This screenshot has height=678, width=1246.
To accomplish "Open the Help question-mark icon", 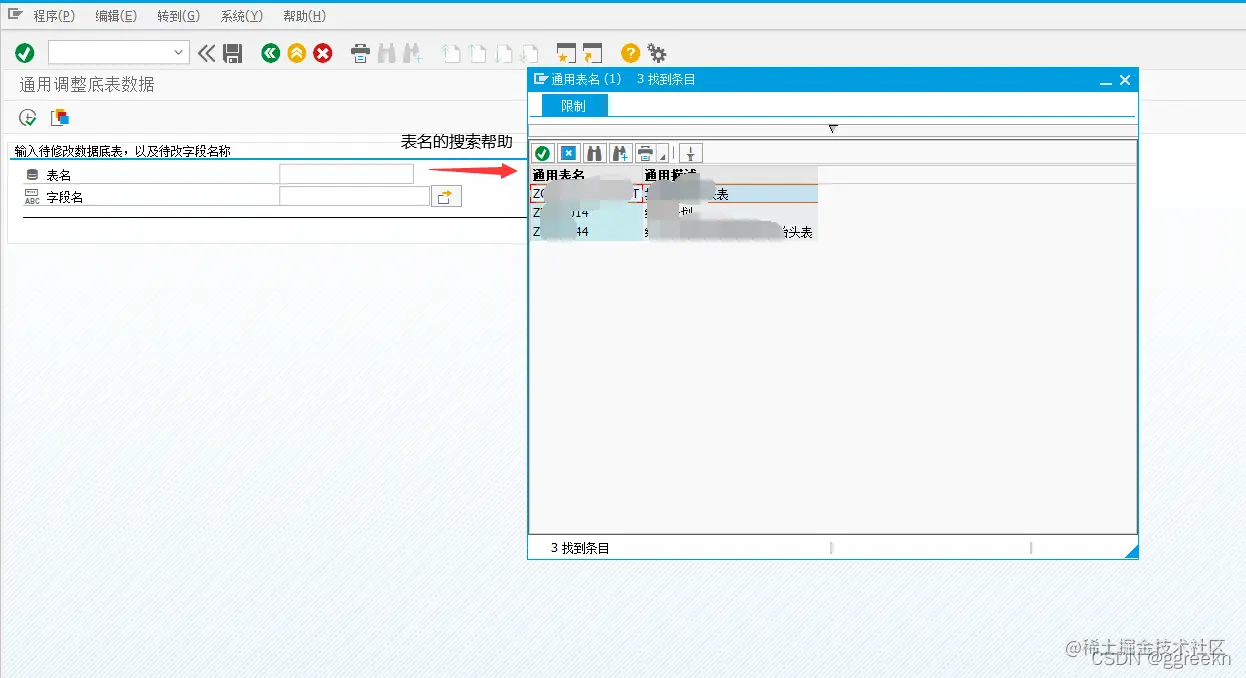I will pyautogui.click(x=628, y=52).
